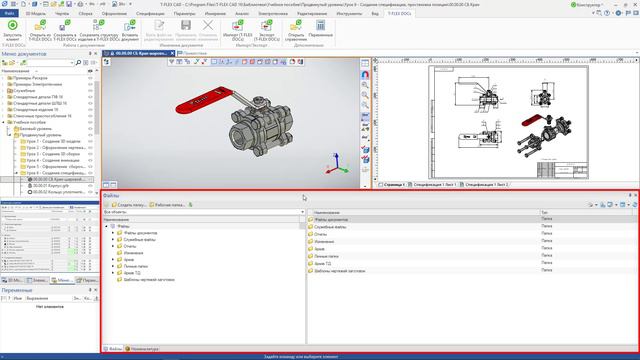The image size is (640, 360).
Task: Switch to the Номенклатура bottom tab
Action: [x=142, y=349]
